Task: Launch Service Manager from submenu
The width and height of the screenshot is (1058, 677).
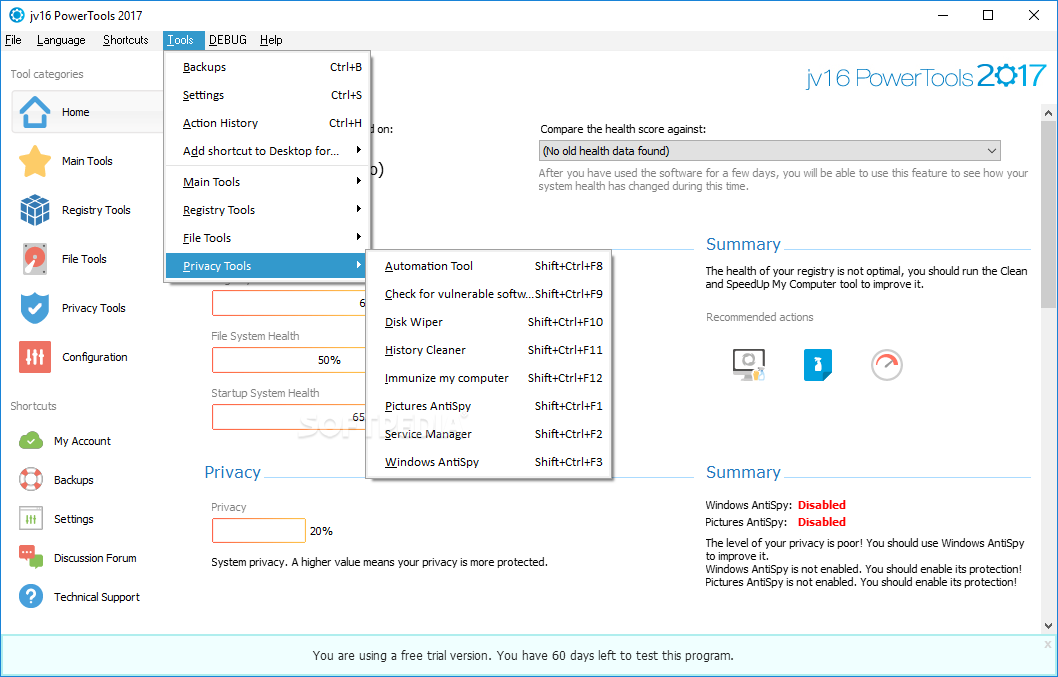Action: point(489,434)
